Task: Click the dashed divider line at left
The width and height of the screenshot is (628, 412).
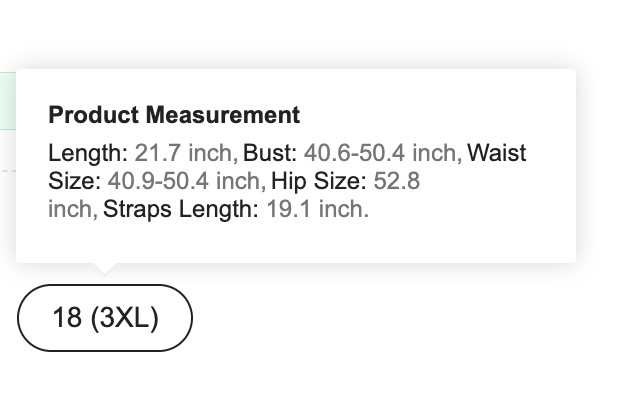Action: click(7, 171)
